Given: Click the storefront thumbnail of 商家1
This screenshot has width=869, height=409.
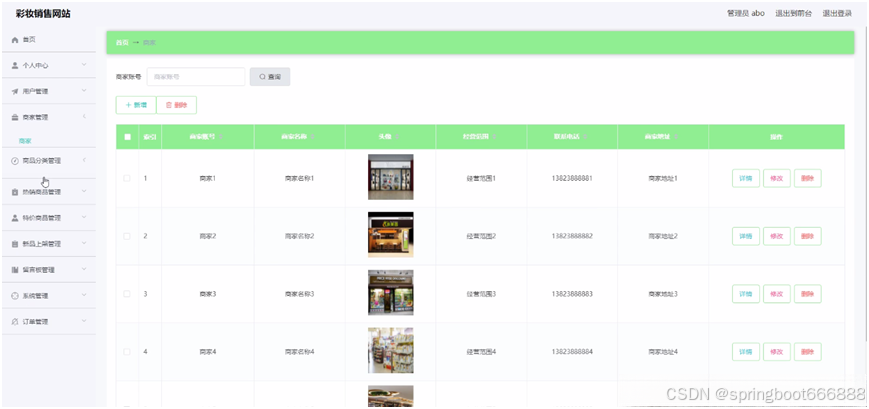Looking at the screenshot, I should tap(391, 177).
